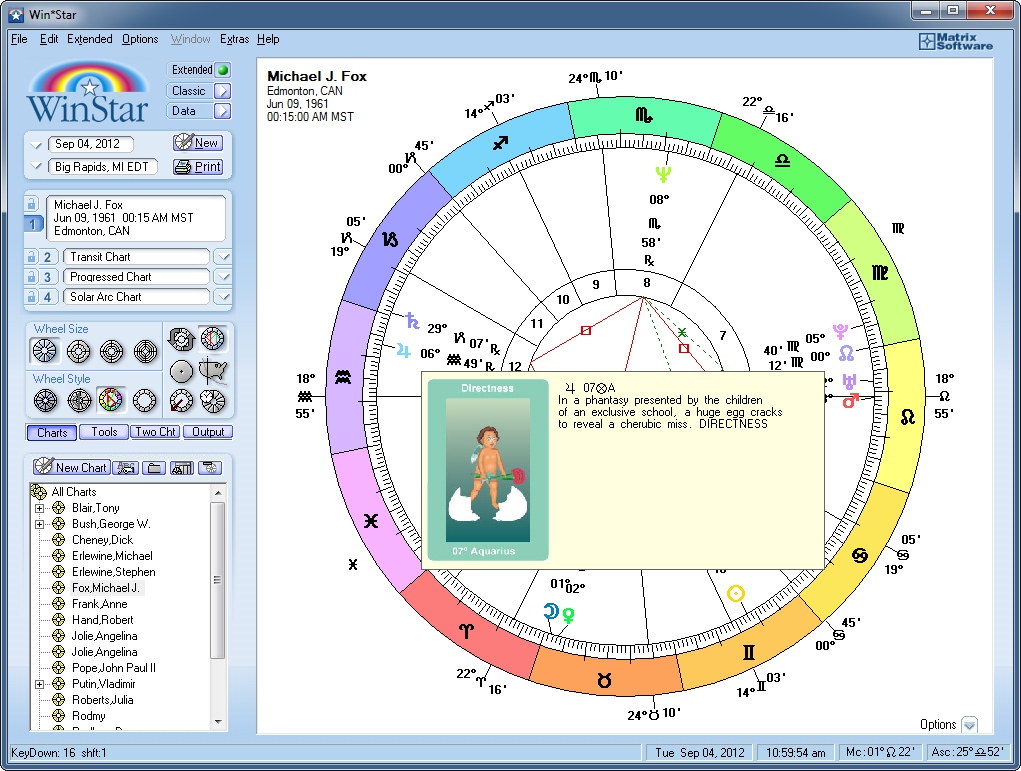
Task: Click the chart list vertical scrollbar thumb
Action: coord(217,580)
